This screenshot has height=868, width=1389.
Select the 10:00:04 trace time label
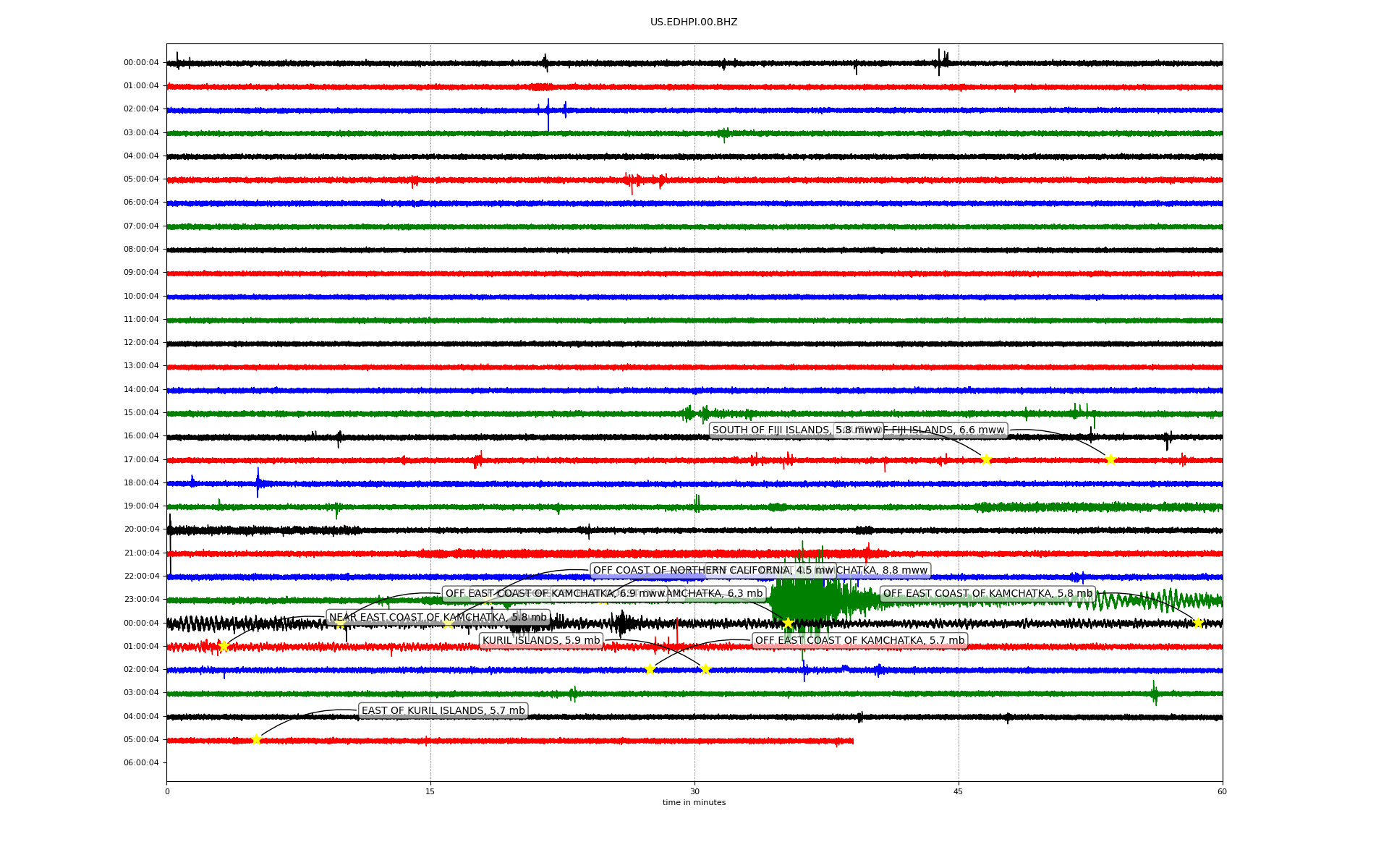(x=141, y=297)
